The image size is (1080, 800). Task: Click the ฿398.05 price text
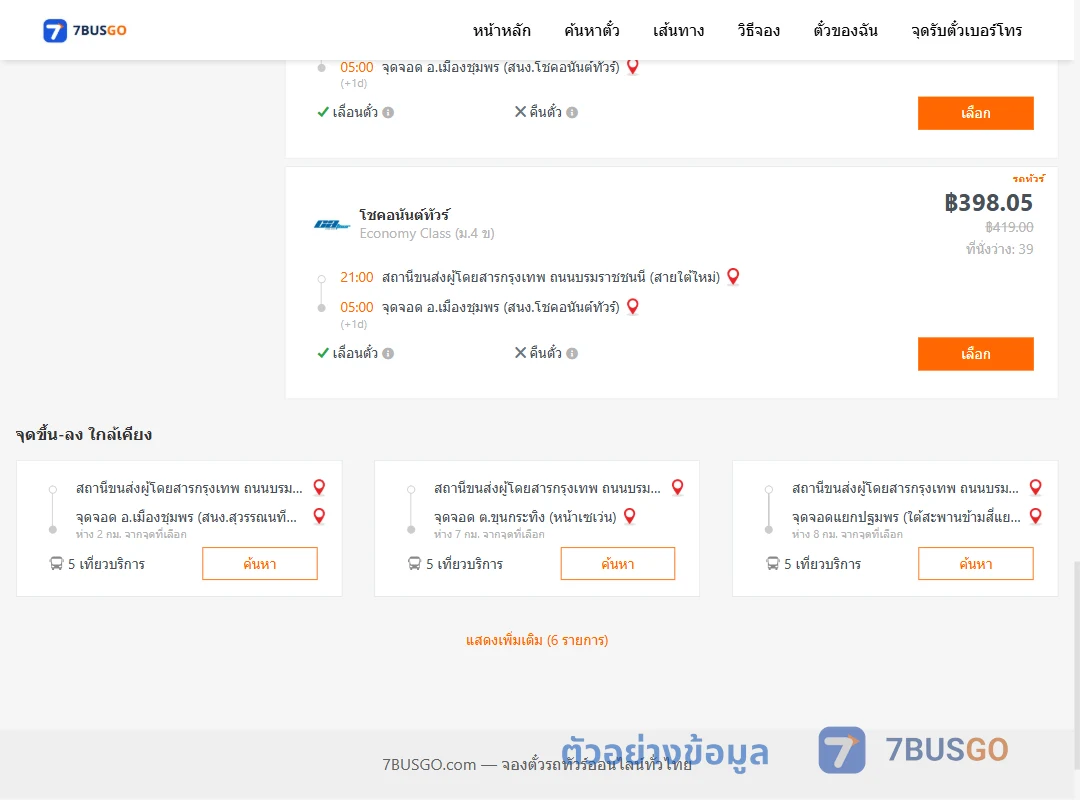(x=988, y=203)
